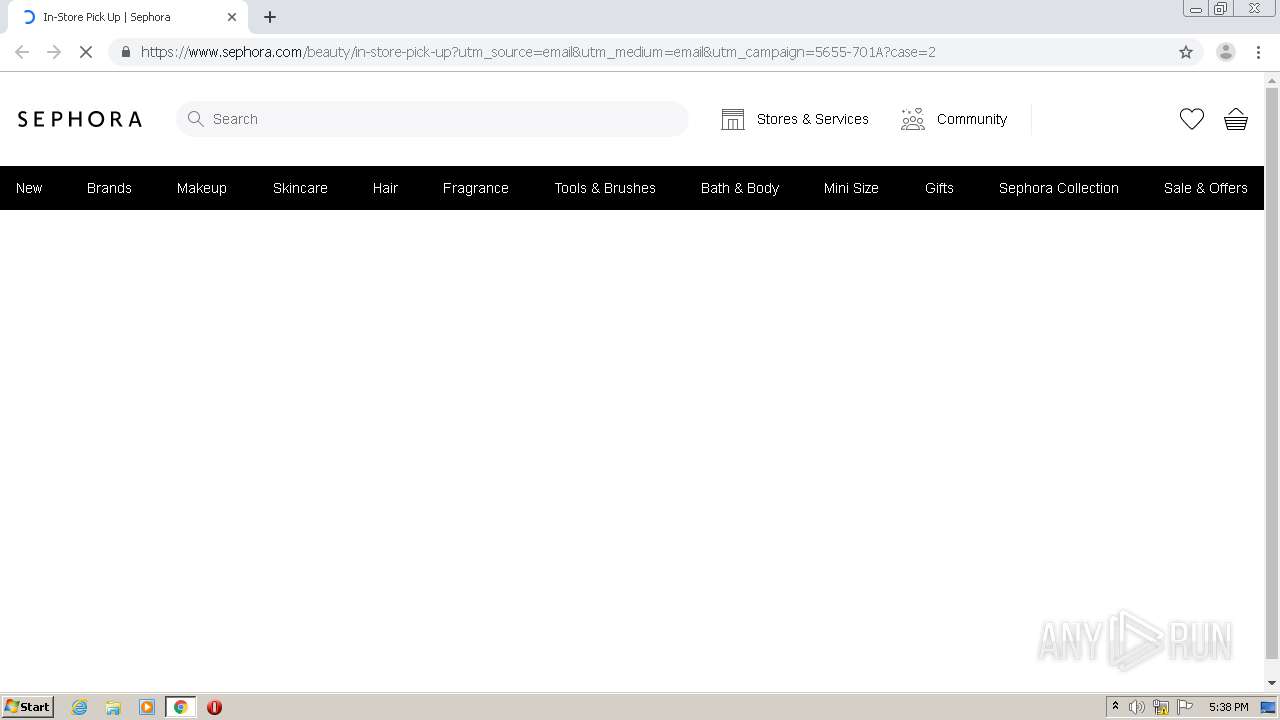Select the In-Store Pick Up browser tab
This screenshot has height=720, width=1280.
tap(128, 17)
